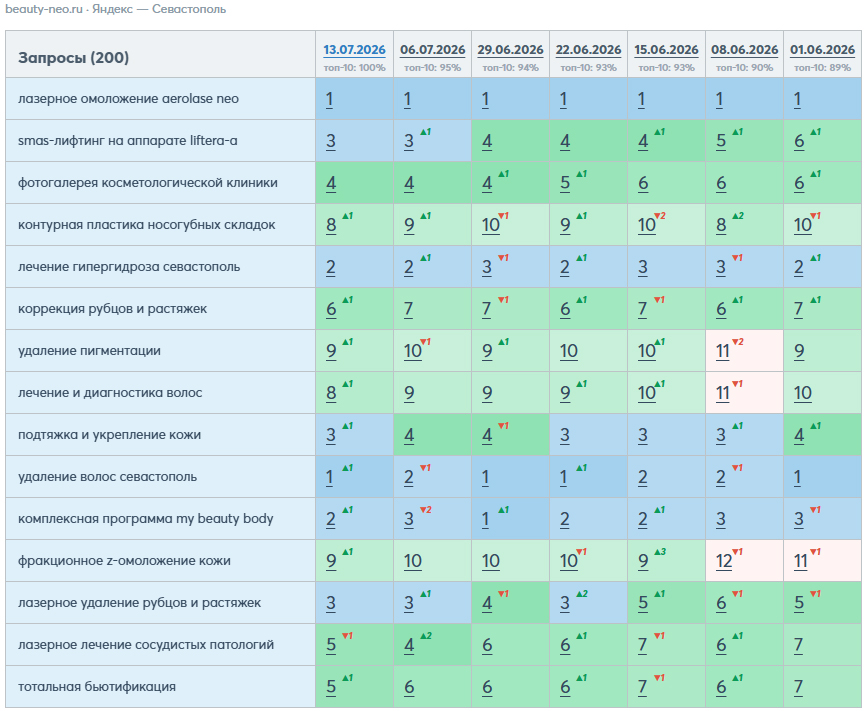
Task: Open the 01.06.2026 date header
Action: click(x=822, y=50)
